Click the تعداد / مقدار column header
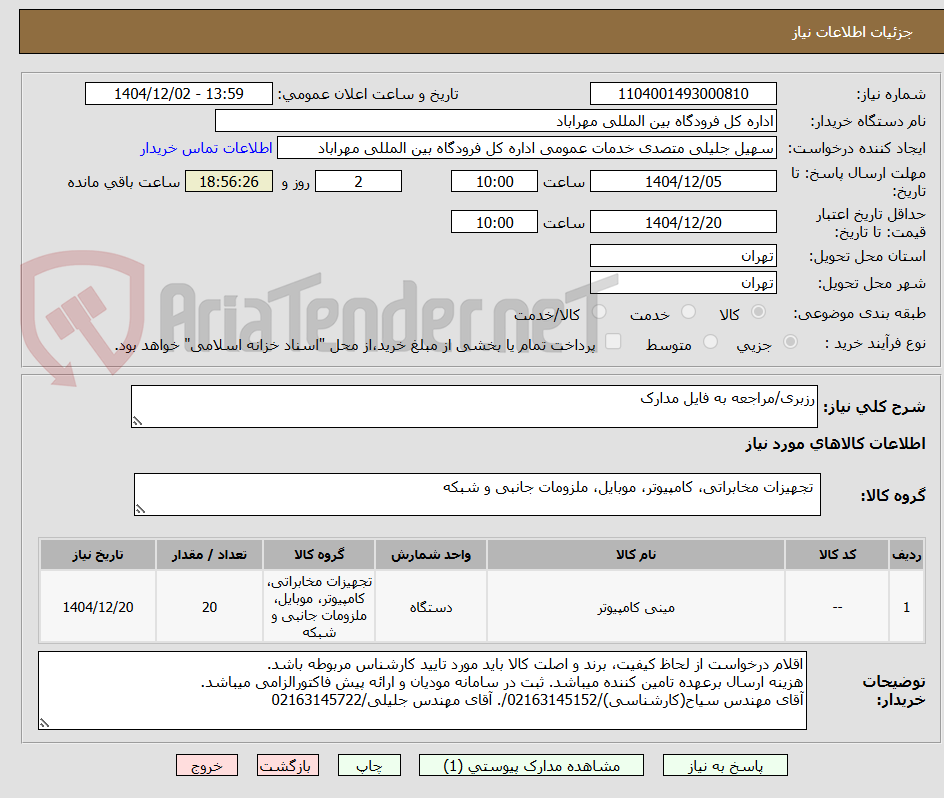Screen dimensions: 944x798 tap(210, 555)
